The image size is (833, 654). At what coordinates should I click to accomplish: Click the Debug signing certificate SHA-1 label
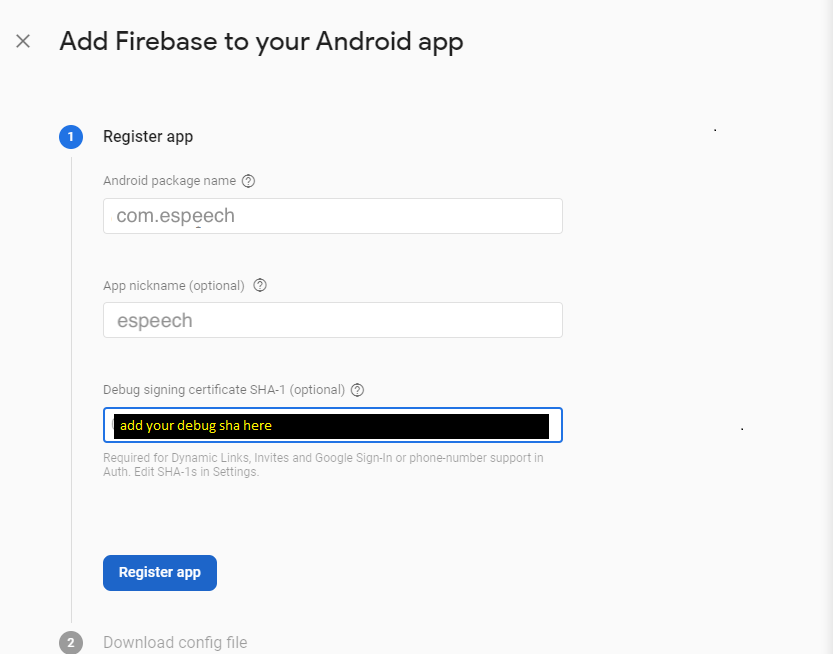tap(223, 390)
